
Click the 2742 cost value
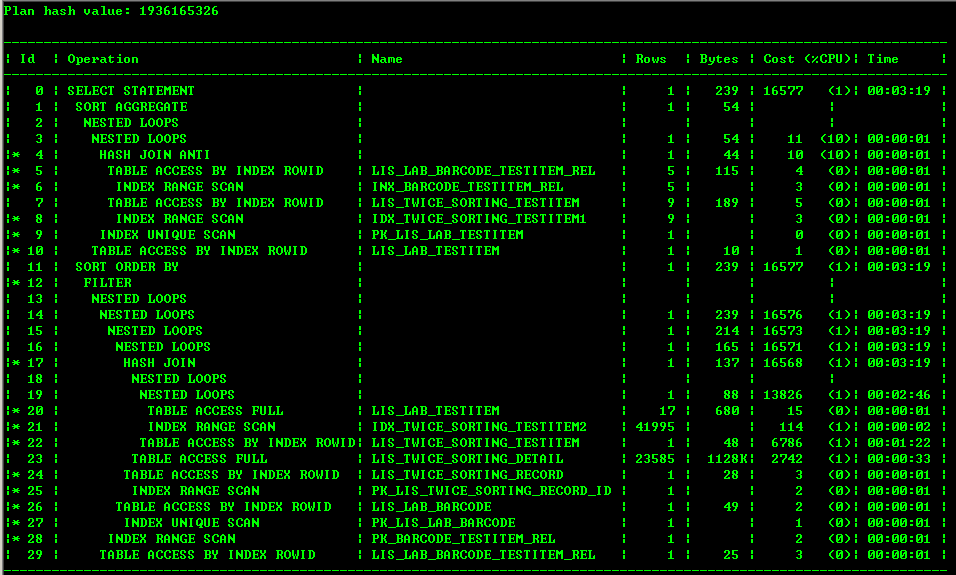click(787, 459)
